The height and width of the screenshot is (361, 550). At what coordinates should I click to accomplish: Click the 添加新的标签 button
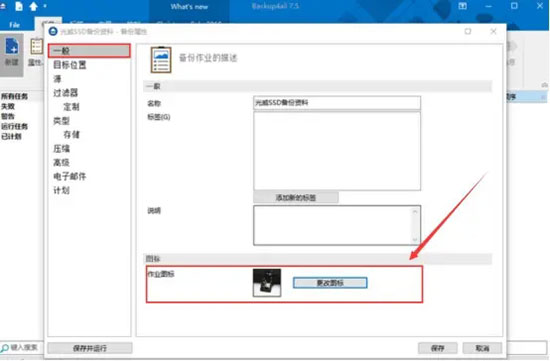(x=296, y=198)
